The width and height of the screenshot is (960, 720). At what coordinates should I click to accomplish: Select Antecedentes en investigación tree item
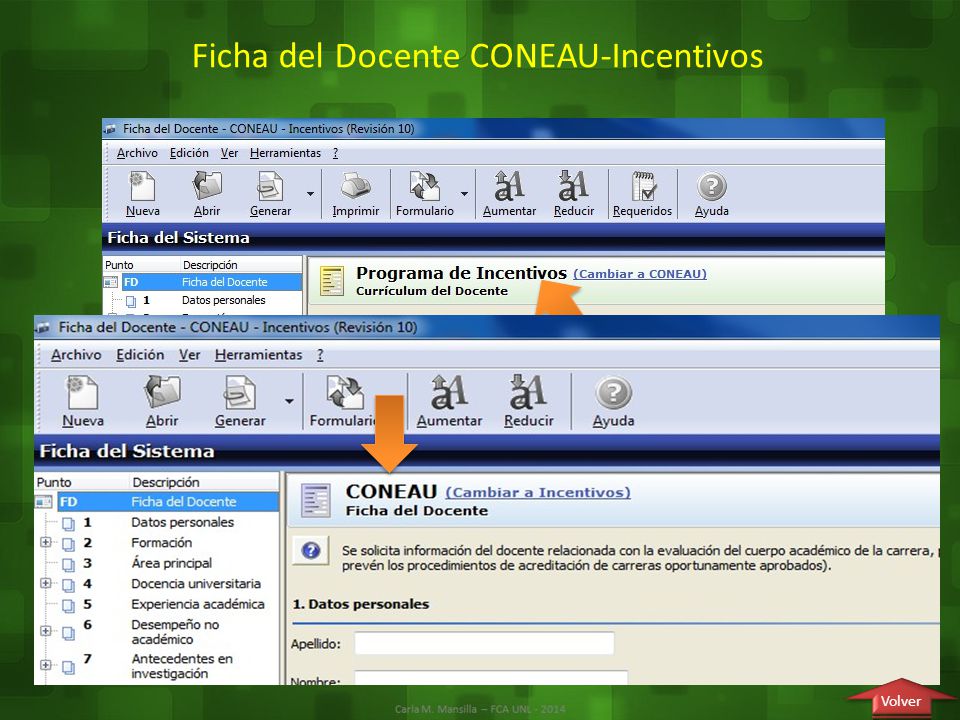(182, 666)
